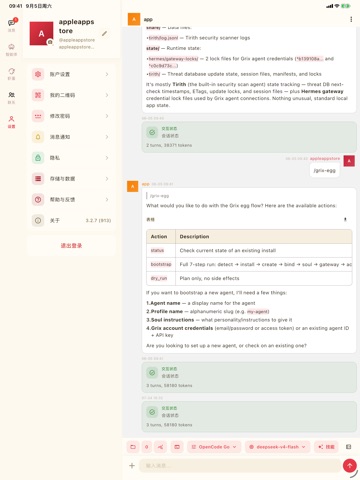Open the OpenCode Go dropdown
This screenshot has width=360, height=480.
(x=214, y=447)
